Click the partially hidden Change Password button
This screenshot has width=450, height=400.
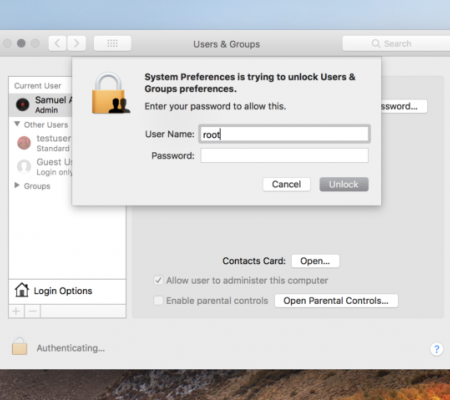(404, 106)
